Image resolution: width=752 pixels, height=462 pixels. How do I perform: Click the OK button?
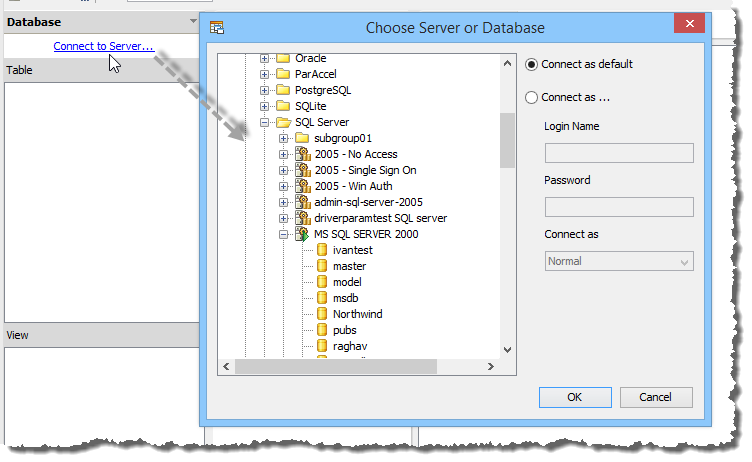[575, 397]
